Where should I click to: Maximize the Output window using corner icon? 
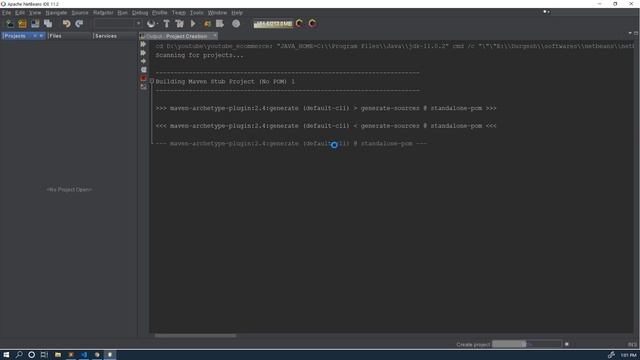(636, 33)
